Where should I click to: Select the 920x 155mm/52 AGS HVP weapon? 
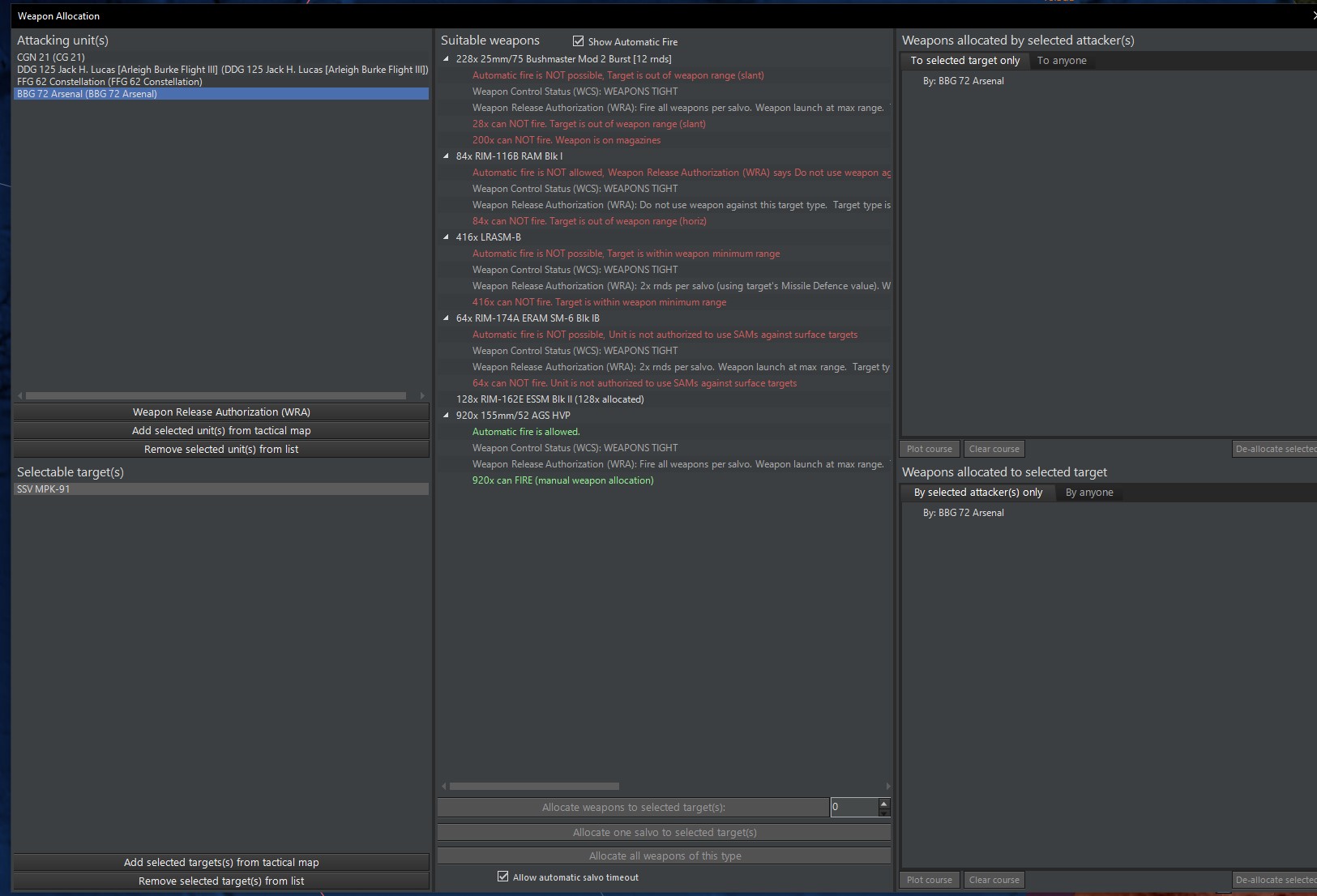click(513, 416)
